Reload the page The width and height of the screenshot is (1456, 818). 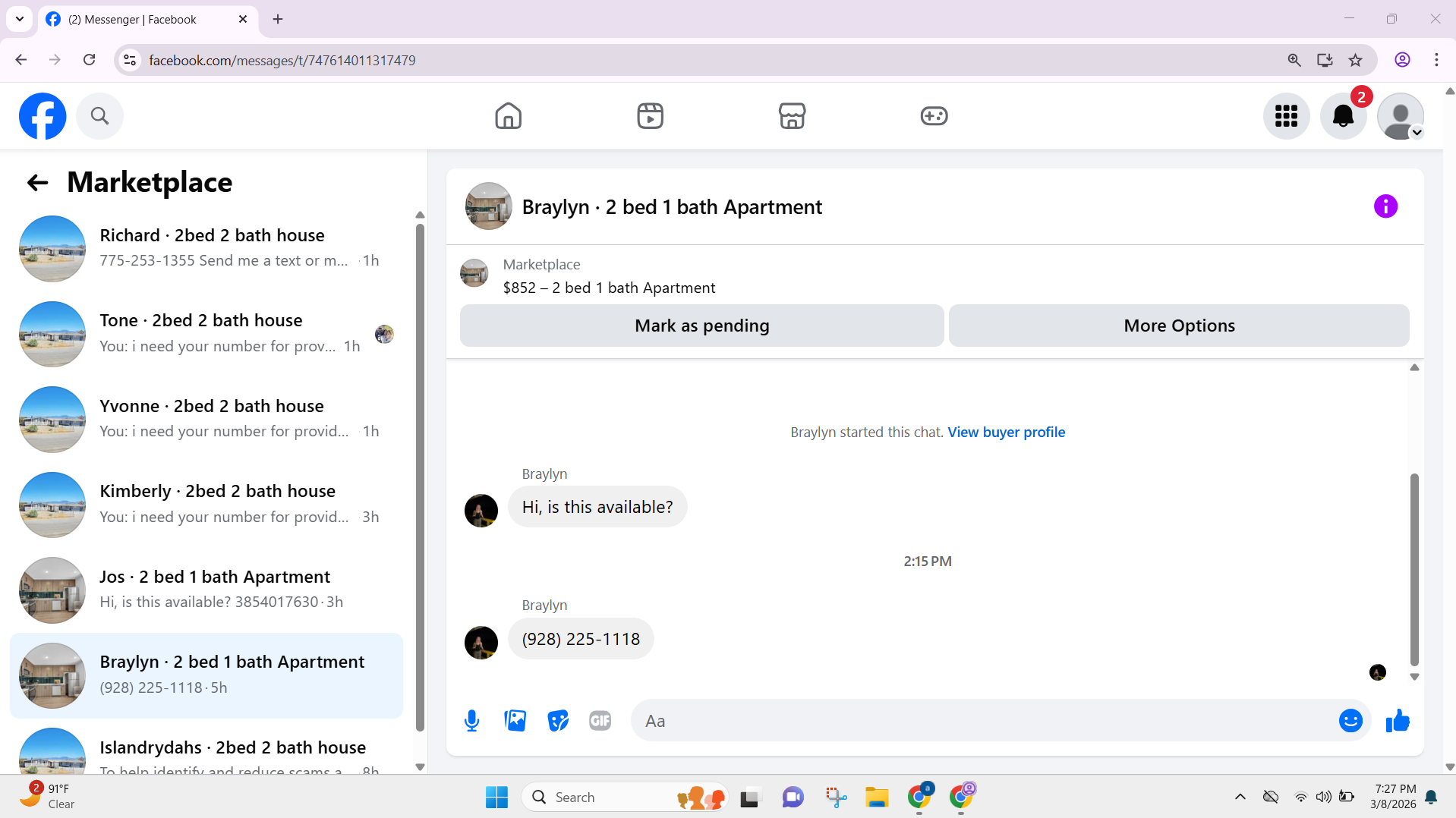(x=89, y=60)
